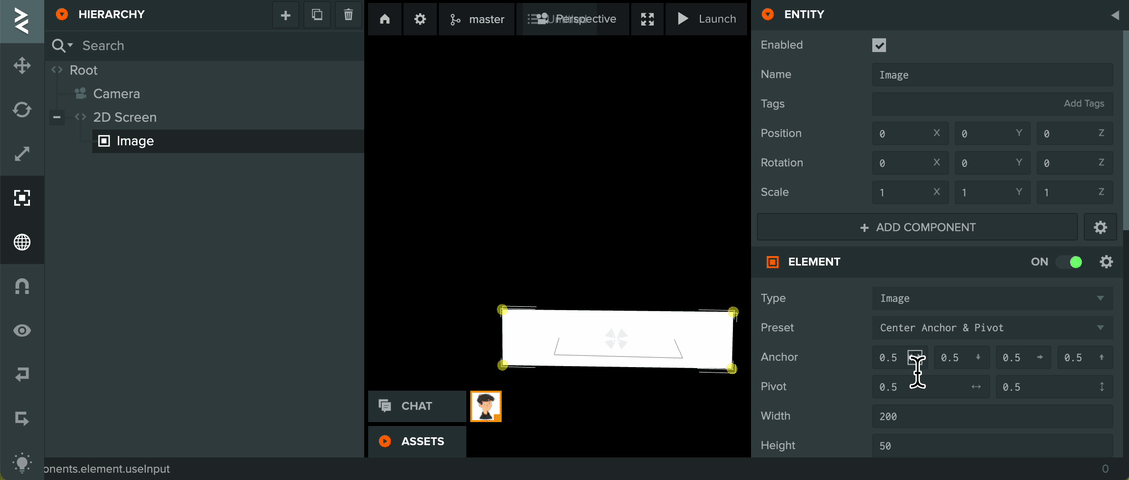Open the Hierarchy search filter dropdown
The width and height of the screenshot is (1129, 480).
(x=63, y=45)
